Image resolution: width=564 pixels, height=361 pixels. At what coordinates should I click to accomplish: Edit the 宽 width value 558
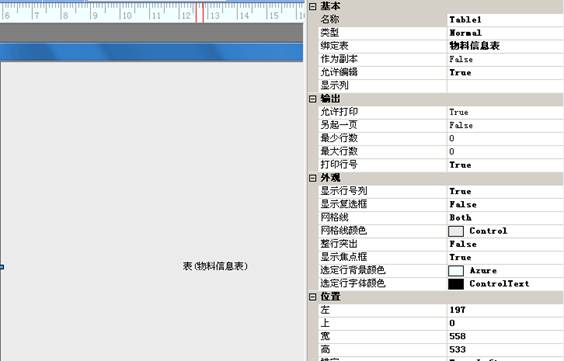pyautogui.click(x=505, y=336)
